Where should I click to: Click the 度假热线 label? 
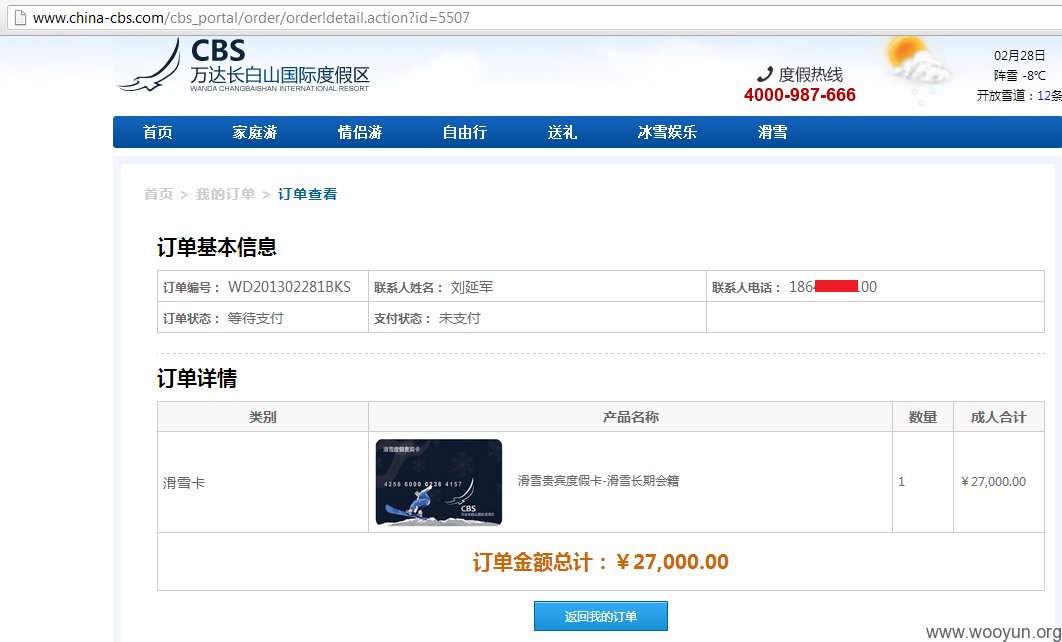[811, 74]
